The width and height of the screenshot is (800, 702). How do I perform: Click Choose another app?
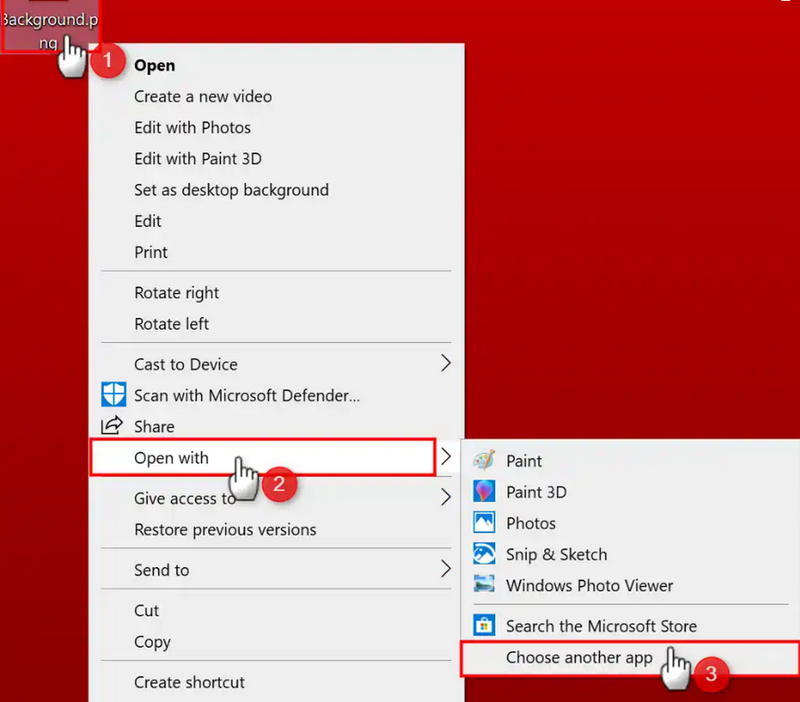coord(631,658)
